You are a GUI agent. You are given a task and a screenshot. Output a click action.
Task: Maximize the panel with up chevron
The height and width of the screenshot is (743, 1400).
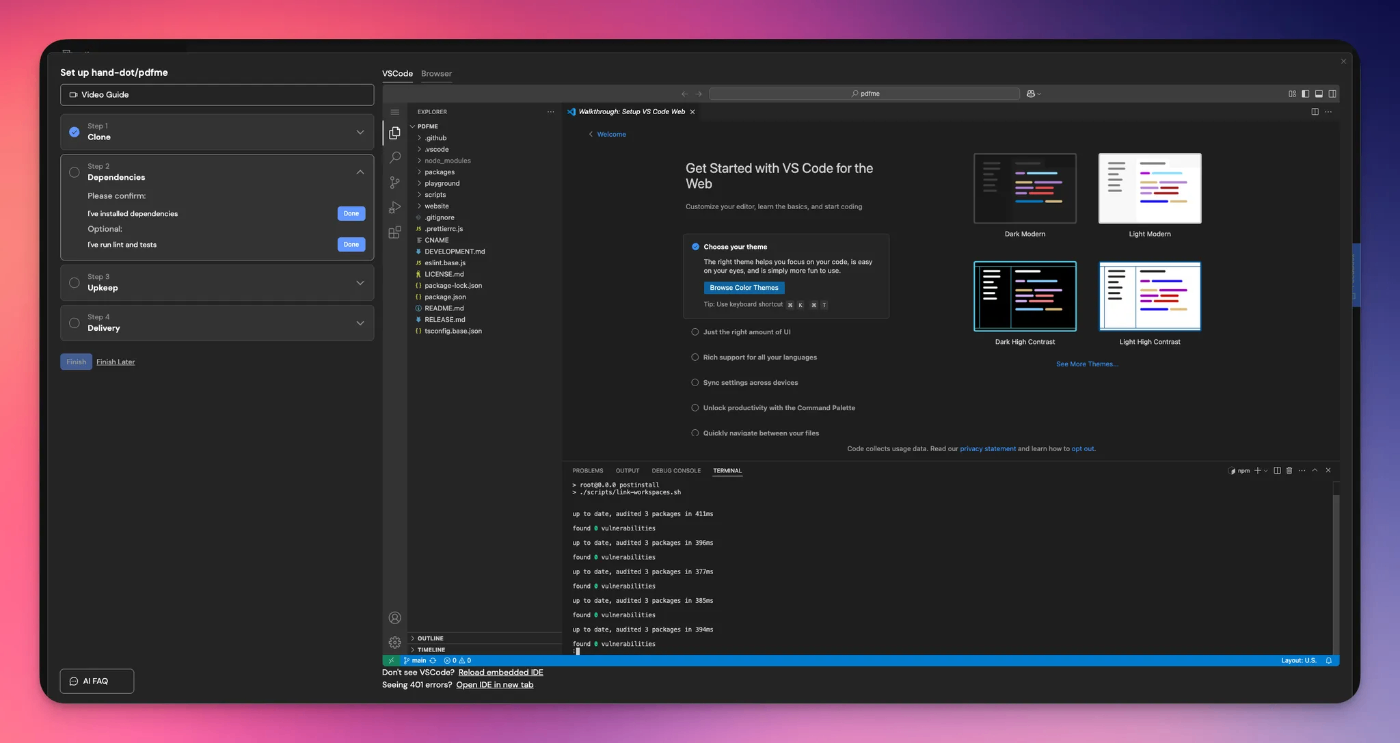pos(1315,470)
